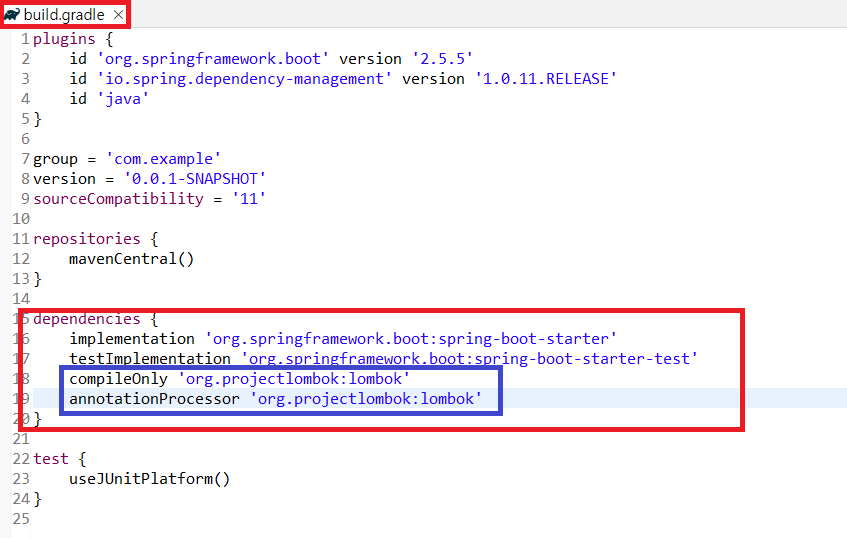Click the 'test' block keyword
Viewport: 847px width, 538px height.
(x=51, y=459)
